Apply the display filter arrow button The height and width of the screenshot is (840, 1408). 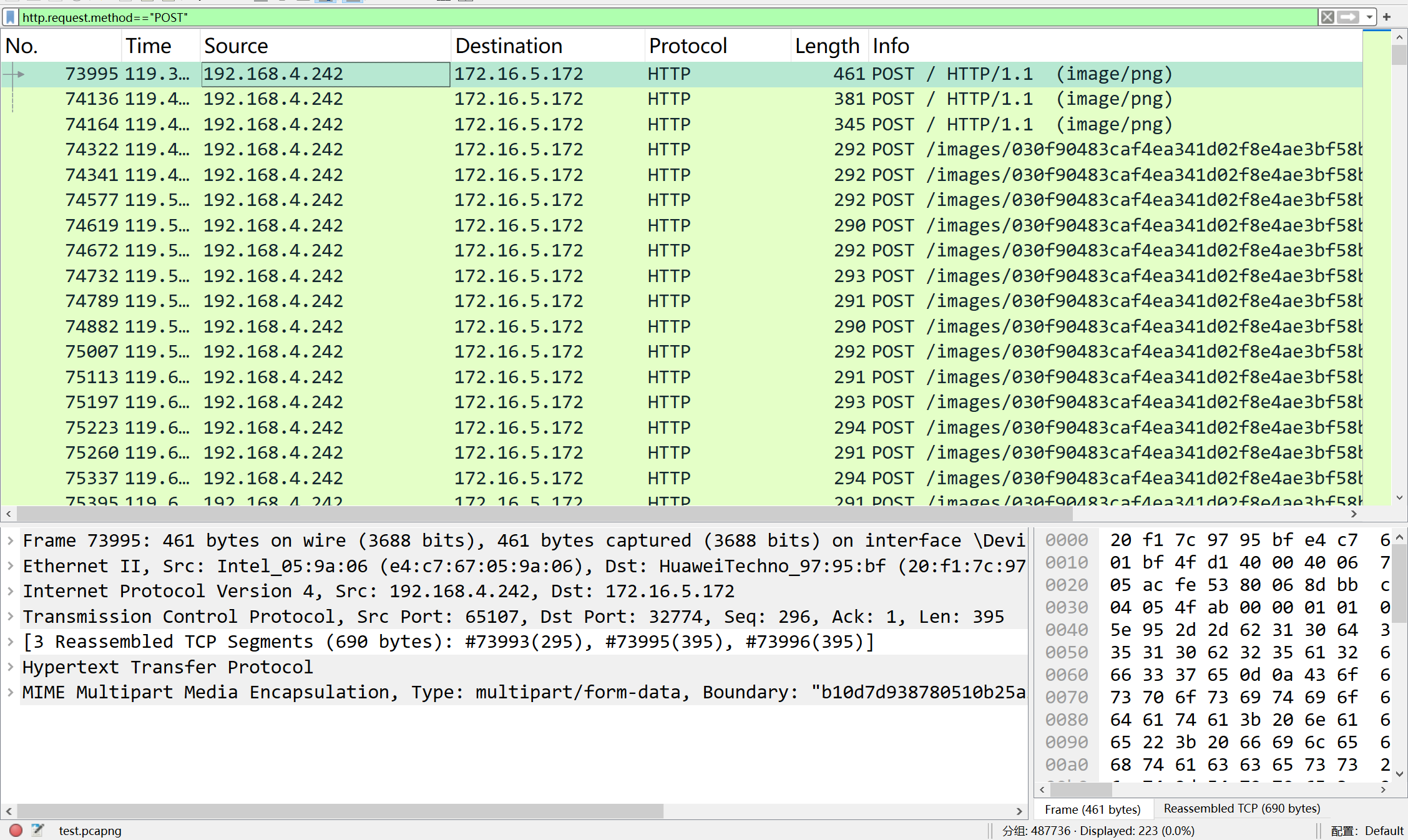1347,17
